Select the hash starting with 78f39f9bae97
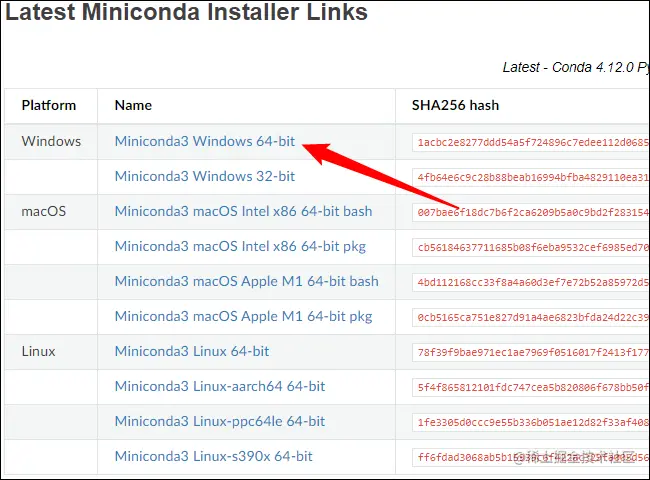The height and width of the screenshot is (480, 650). (531, 353)
